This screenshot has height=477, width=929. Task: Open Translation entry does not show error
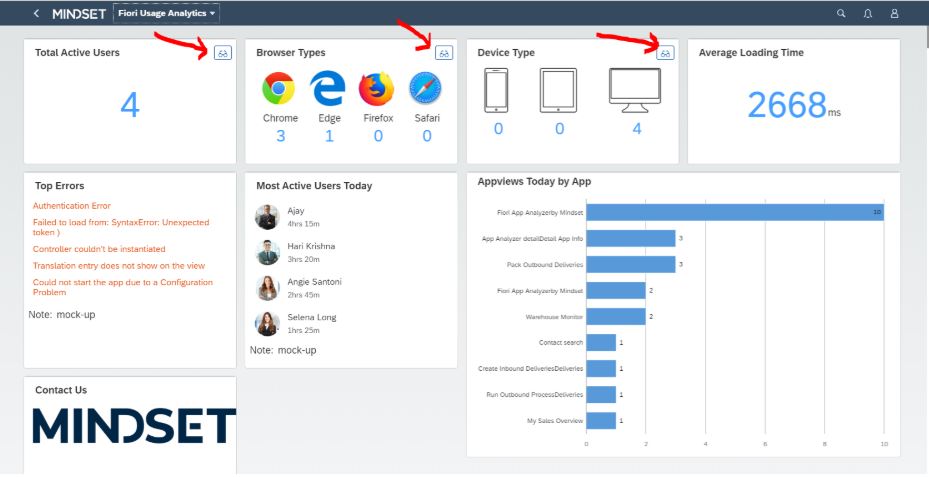pyautogui.click(x=119, y=265)
